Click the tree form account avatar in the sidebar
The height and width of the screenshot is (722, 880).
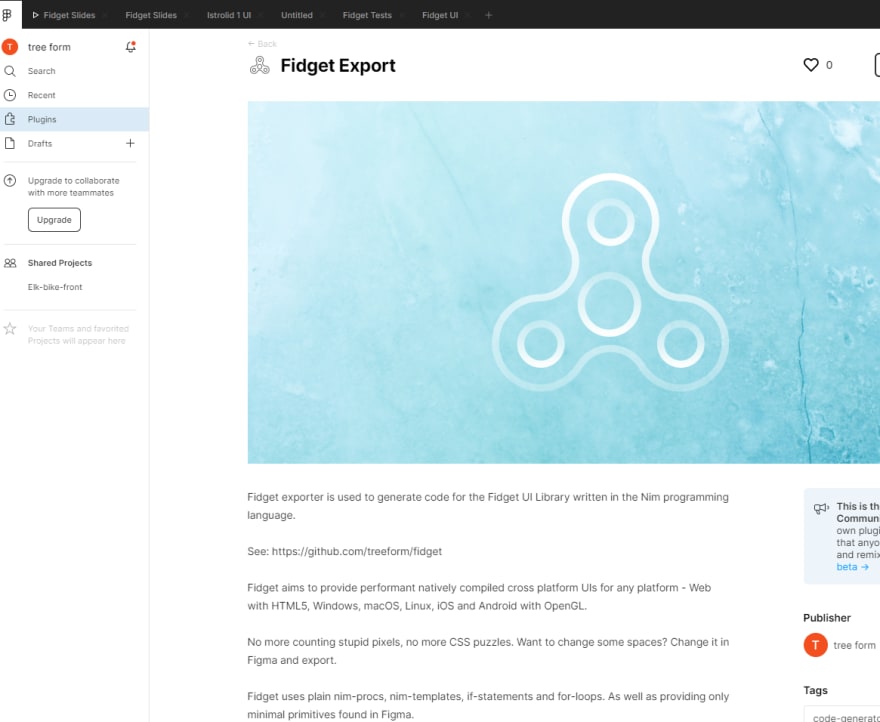point(10,47)
